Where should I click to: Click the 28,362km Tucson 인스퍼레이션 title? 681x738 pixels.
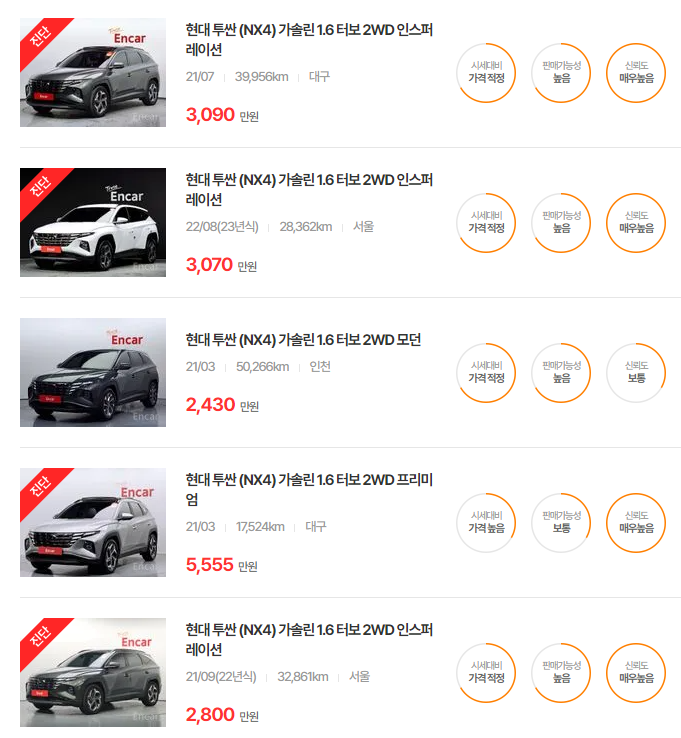pyautogui.click(x=309, y=190)
